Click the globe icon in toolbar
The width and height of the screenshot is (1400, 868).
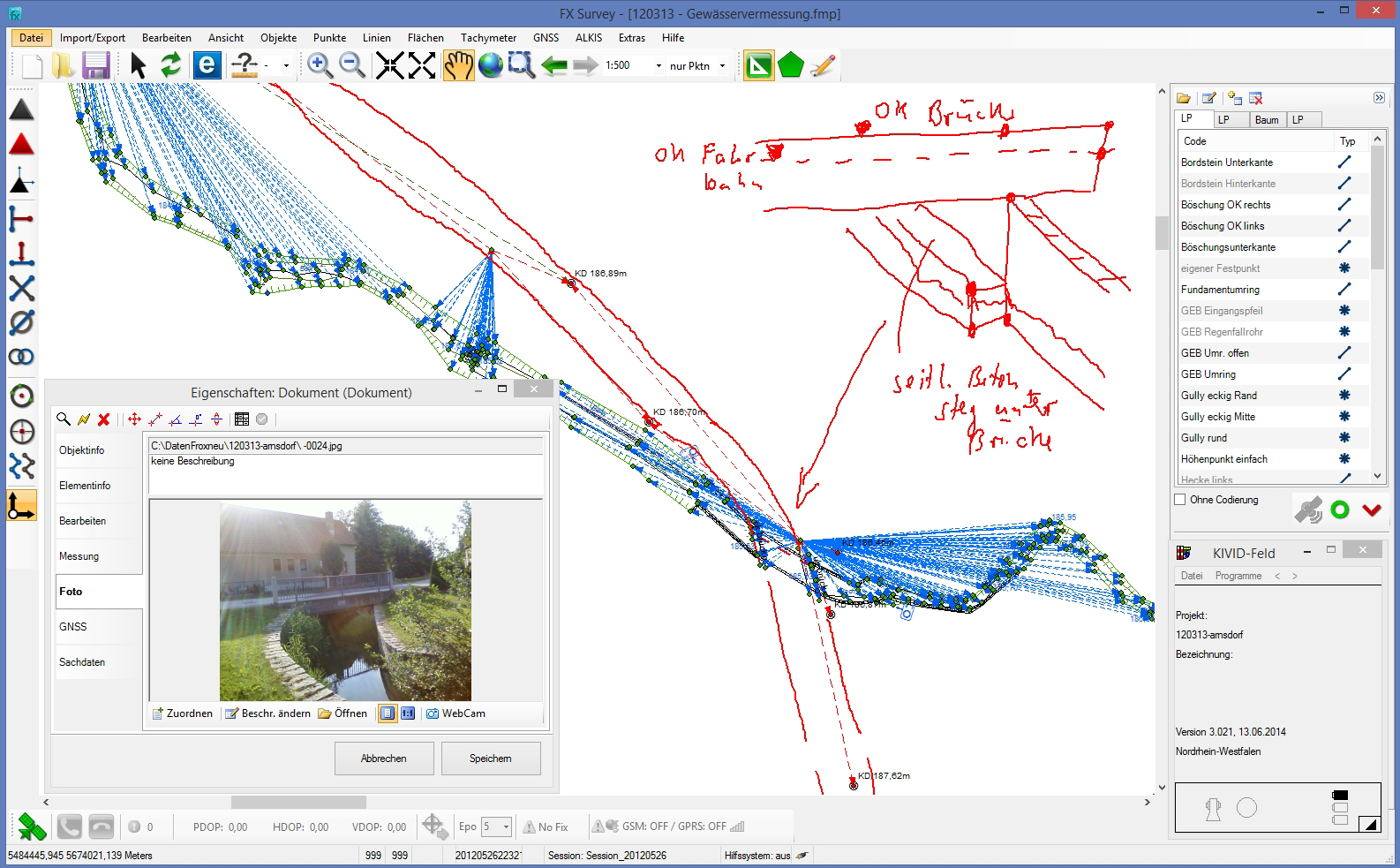pyautogui.click(x=490, y=66)
